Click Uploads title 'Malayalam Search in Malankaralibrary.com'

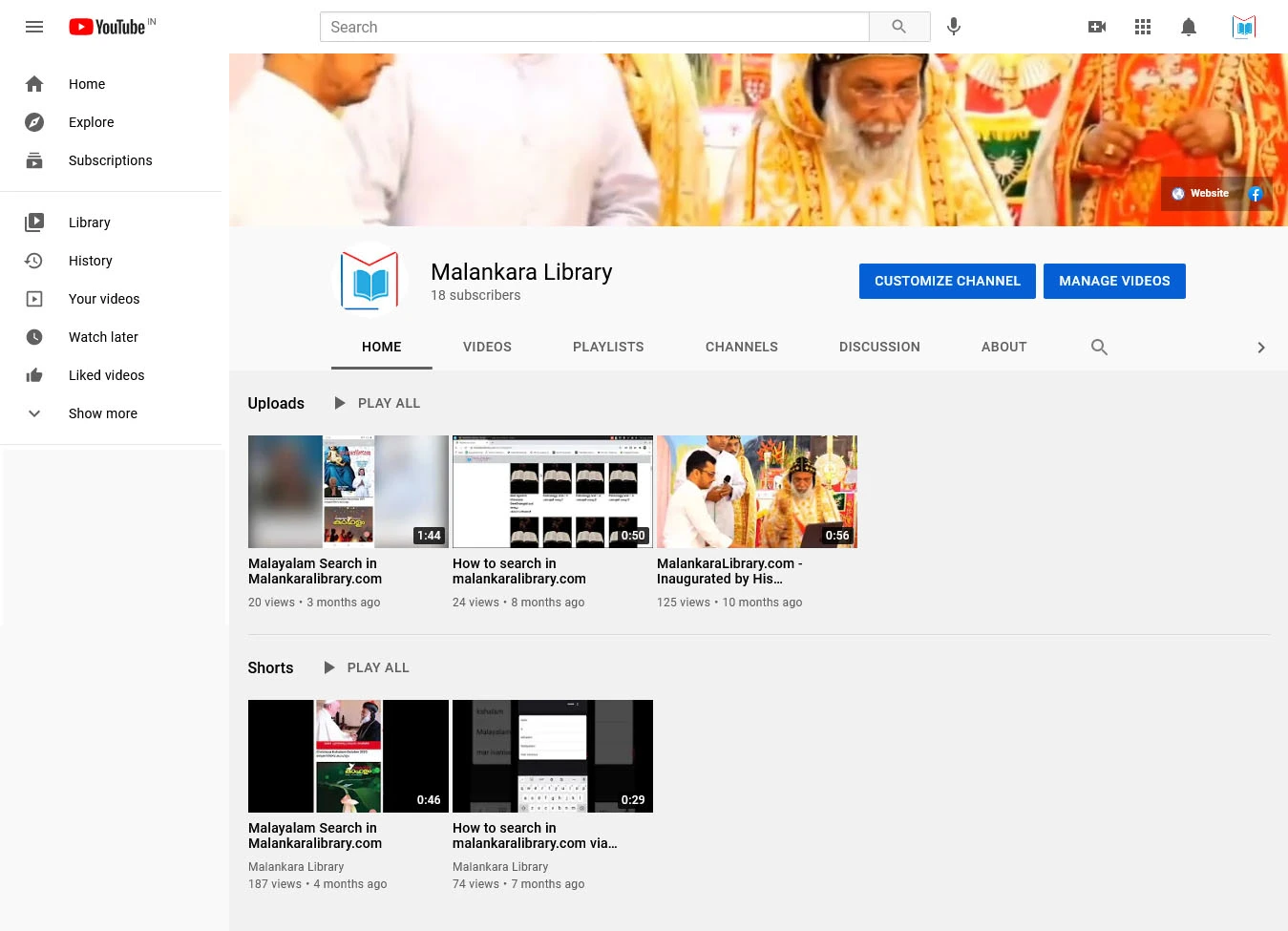coord(315,571)
